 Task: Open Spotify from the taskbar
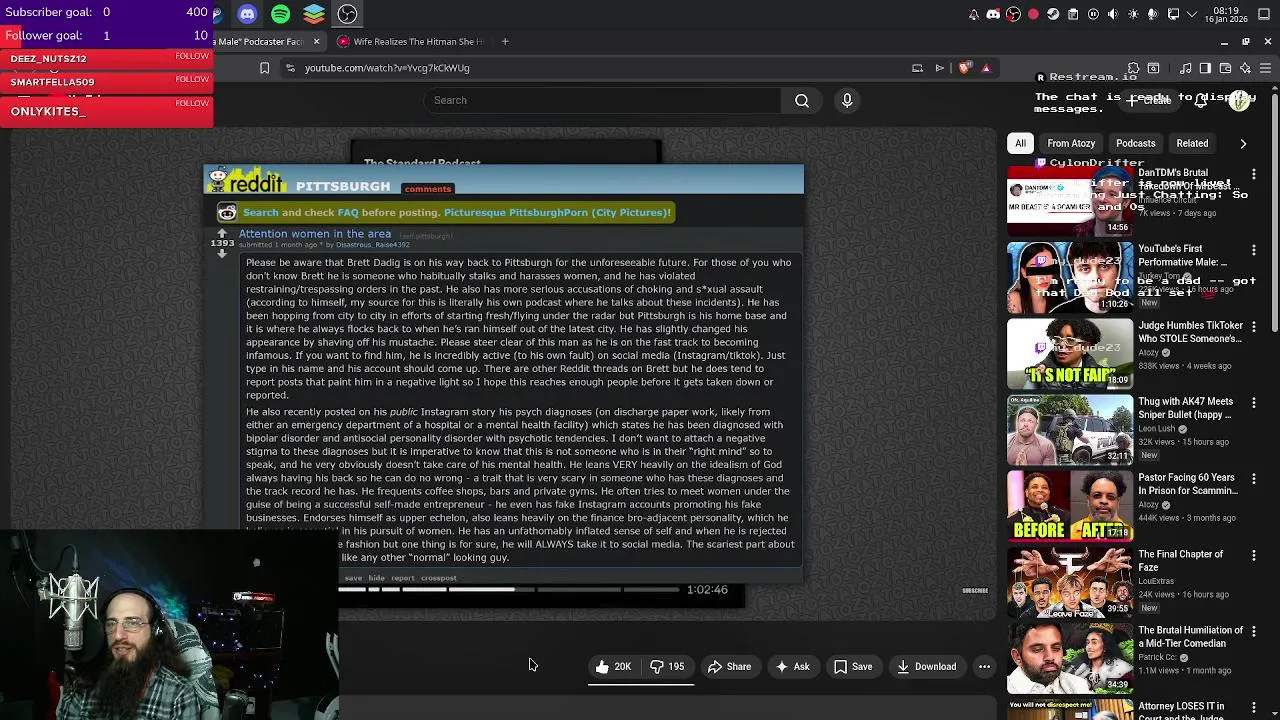point(280,14)
